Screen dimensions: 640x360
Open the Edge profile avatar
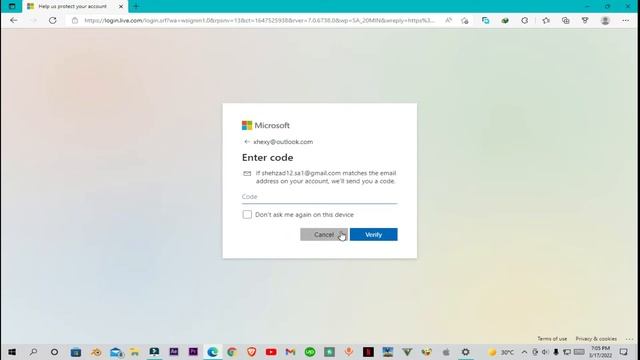[x=605, y=20]
